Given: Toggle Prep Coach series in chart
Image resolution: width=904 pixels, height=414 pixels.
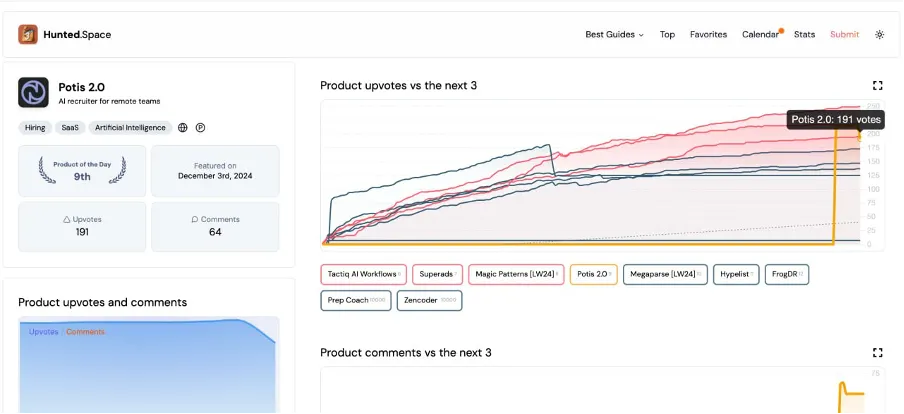Looking at the screenshot, I should pyautogui.click(x=356, y=300).
